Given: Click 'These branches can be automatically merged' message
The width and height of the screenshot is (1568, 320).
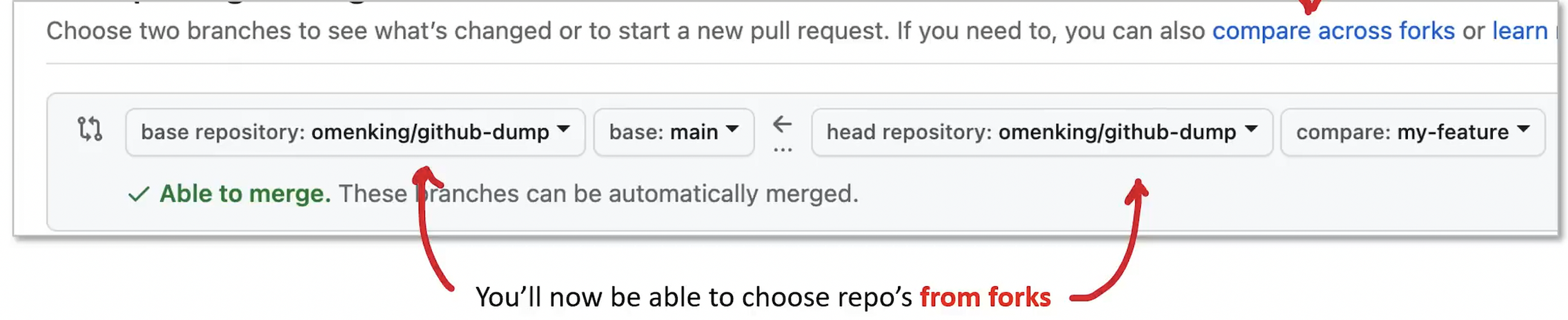Looking at the screenshot, I should (598, 194).
